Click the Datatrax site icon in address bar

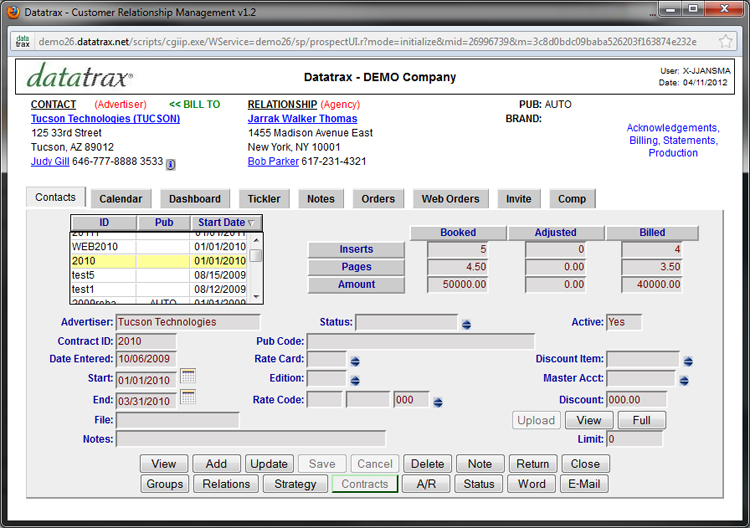[22, 42]
